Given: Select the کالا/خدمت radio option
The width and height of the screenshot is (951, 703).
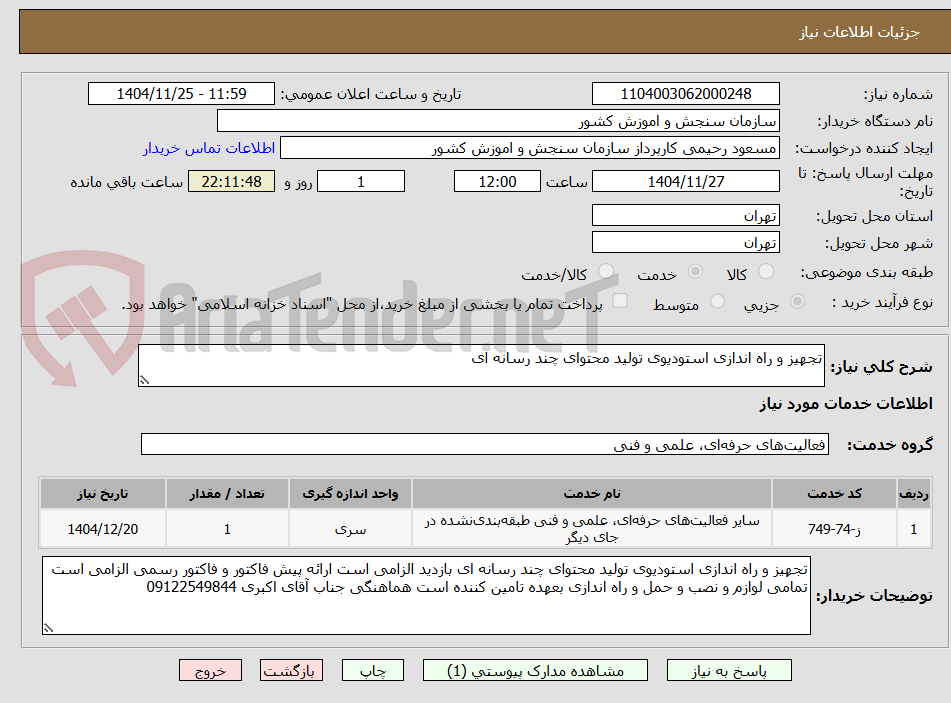Looking at the screenshot, I should (606, 272).
